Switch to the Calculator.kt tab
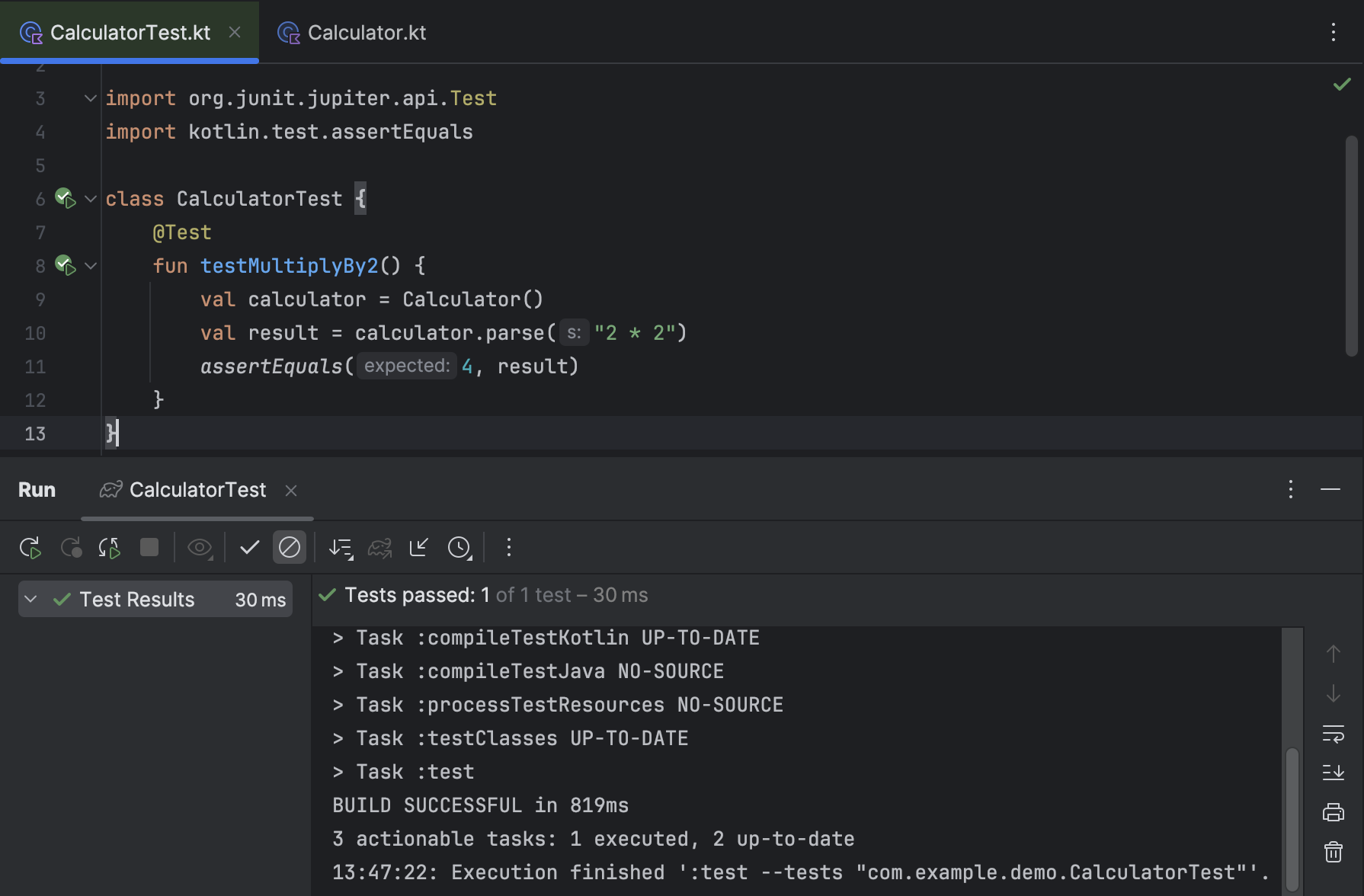The width and height of the screenshot is (1364, 896). pos(366,32)
